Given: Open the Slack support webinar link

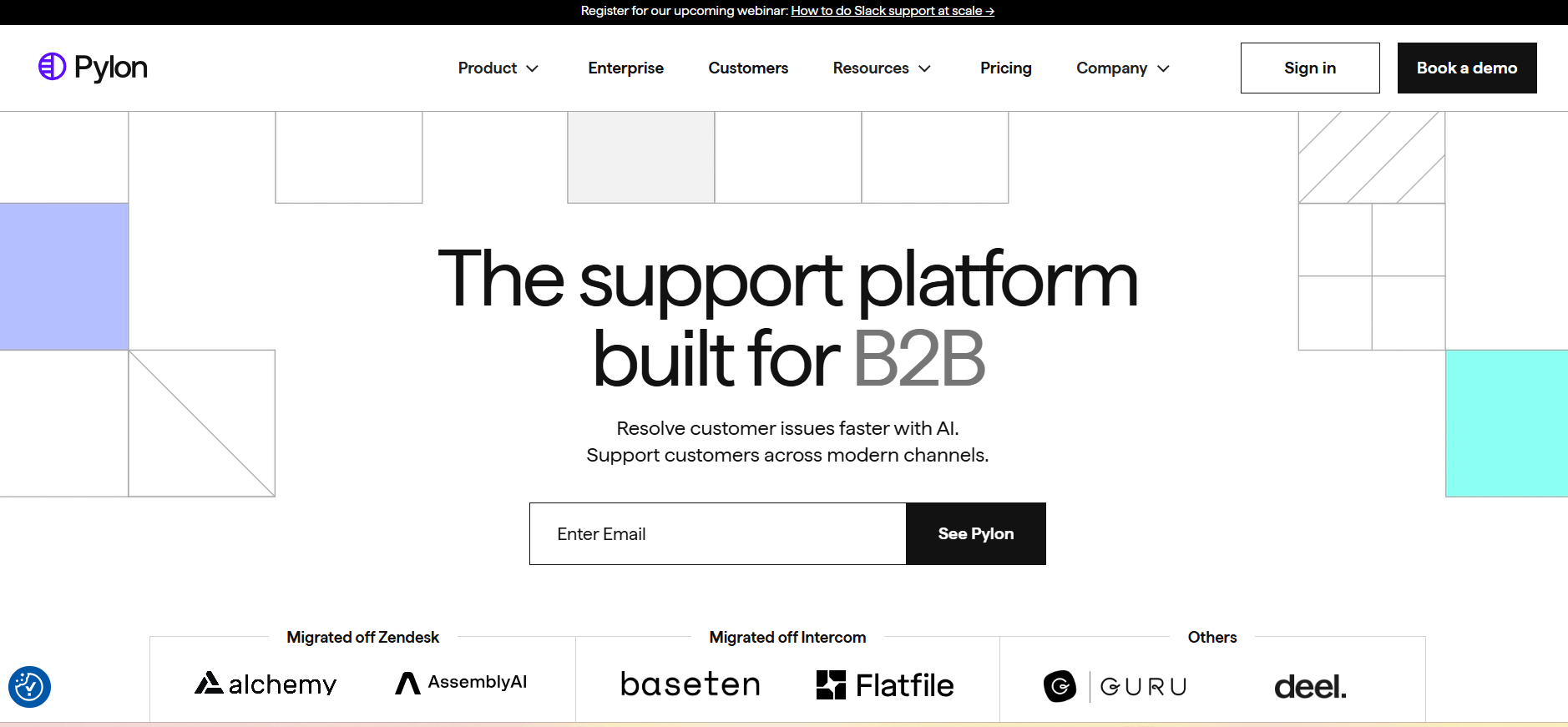Looking at the screenshot, I should tap(893, 11).
